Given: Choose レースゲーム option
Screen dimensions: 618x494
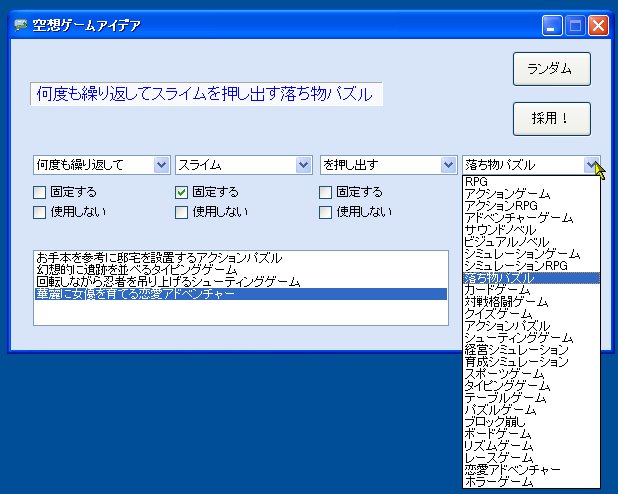Looking at the screenshot, I should point(531,458).
